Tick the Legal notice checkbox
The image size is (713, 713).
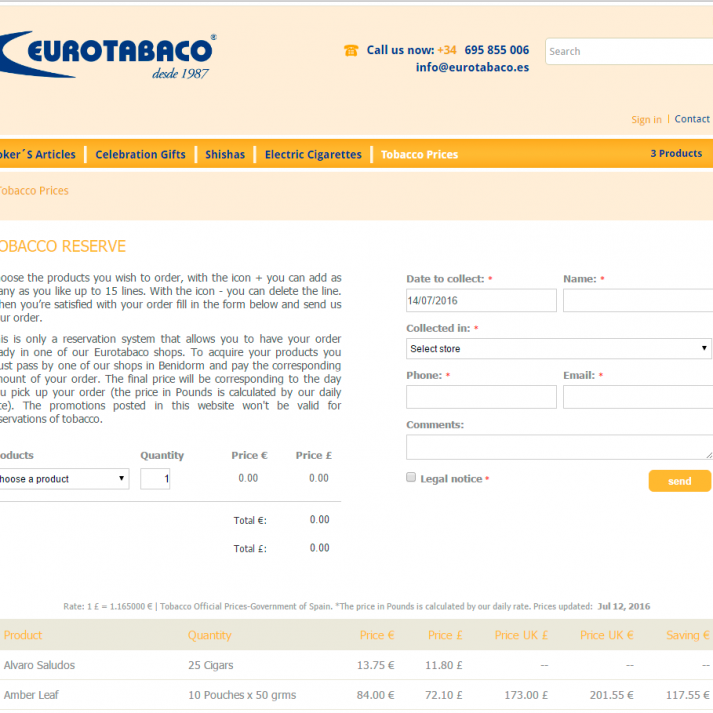point(411,477)
